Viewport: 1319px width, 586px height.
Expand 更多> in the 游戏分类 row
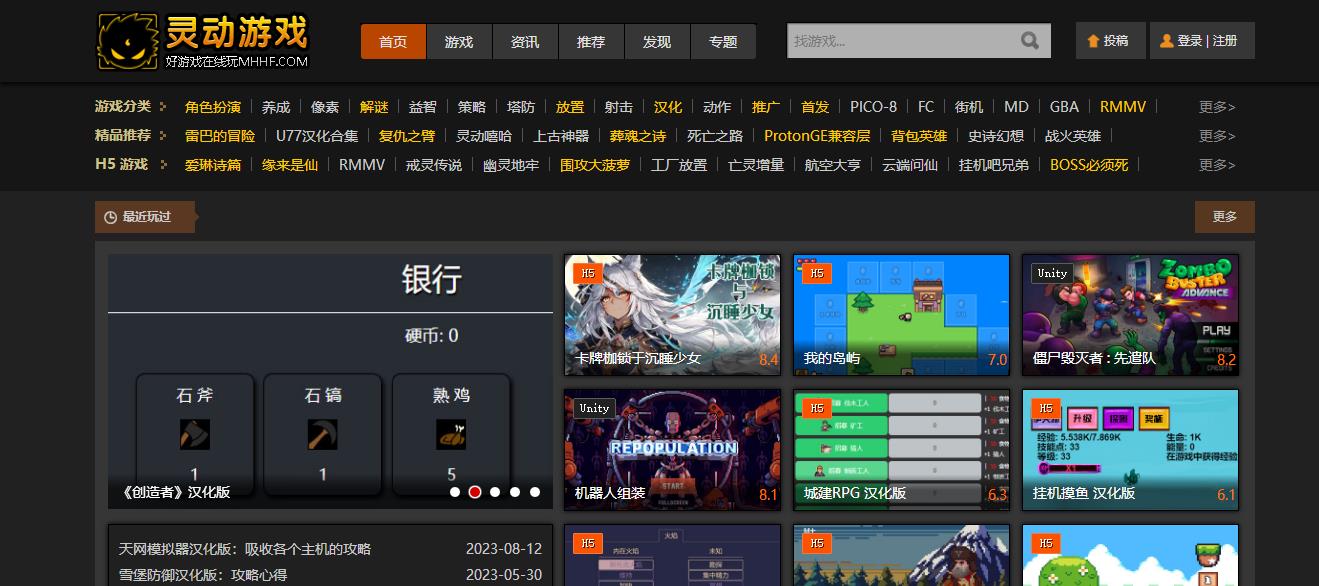[1216, 107]
